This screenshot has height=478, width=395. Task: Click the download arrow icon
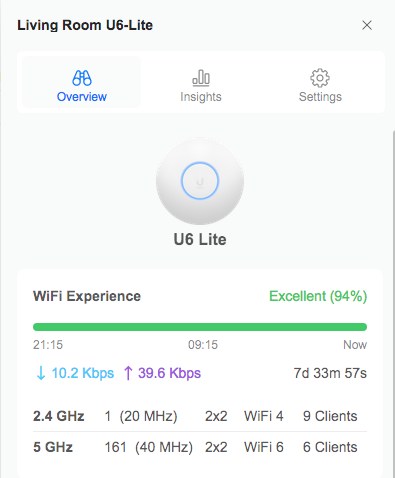point(41,373)
